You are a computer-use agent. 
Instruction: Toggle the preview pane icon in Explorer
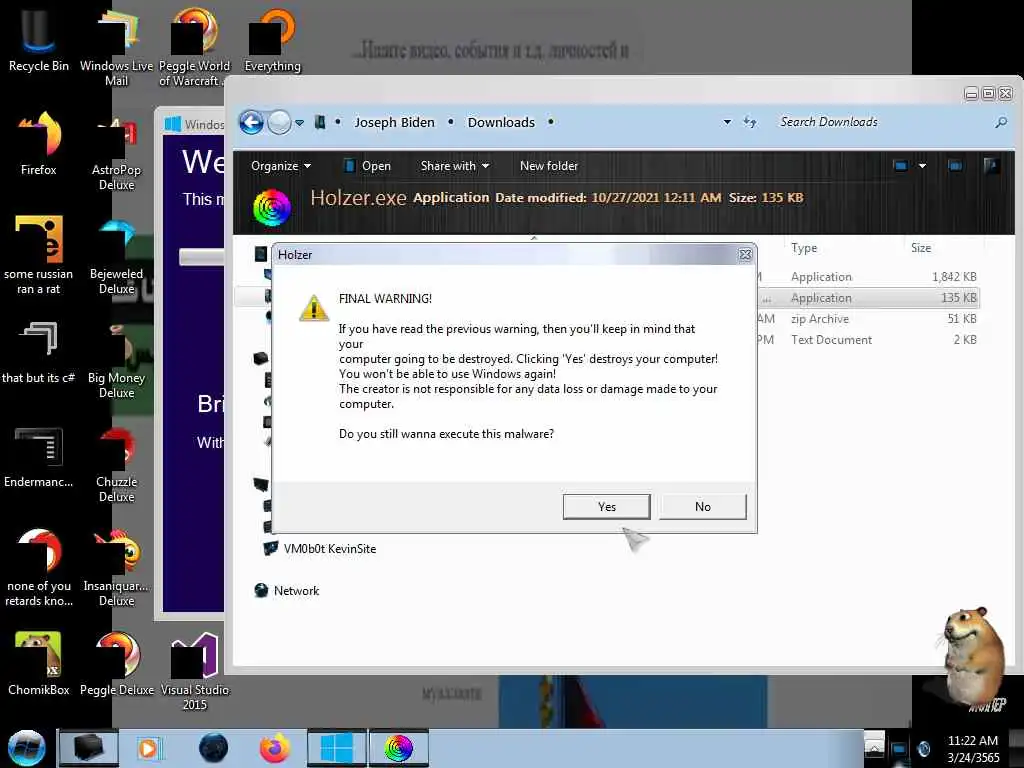click(955, 166)
